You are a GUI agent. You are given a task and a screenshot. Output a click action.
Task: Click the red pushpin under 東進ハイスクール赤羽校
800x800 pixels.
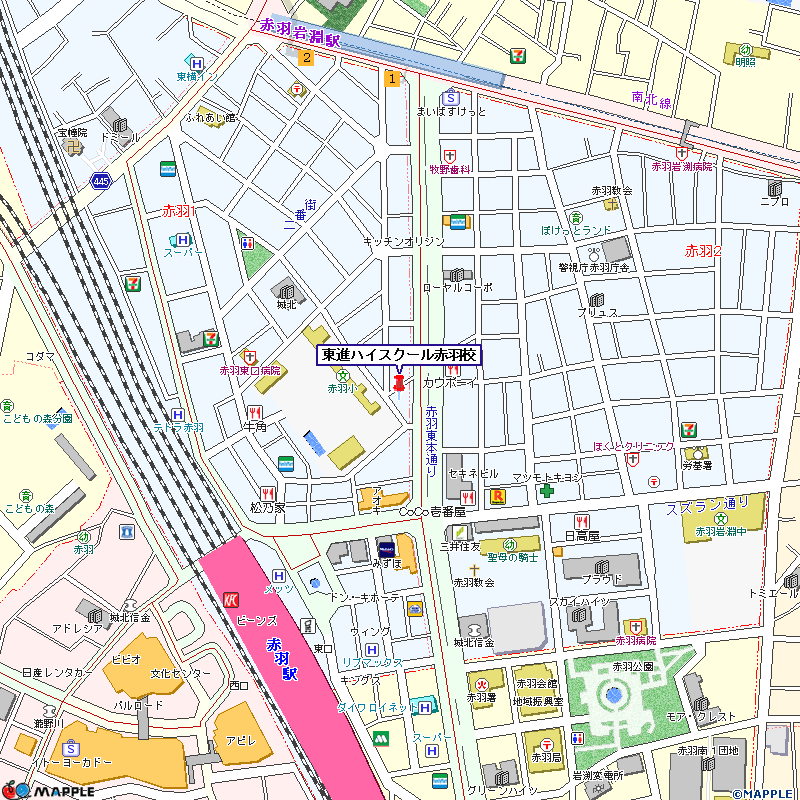[398, 384]
